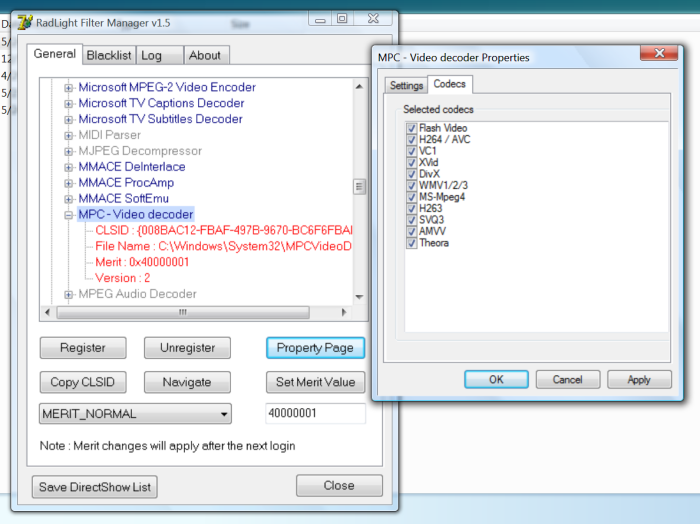Click the Unregister button

(188, 348)
